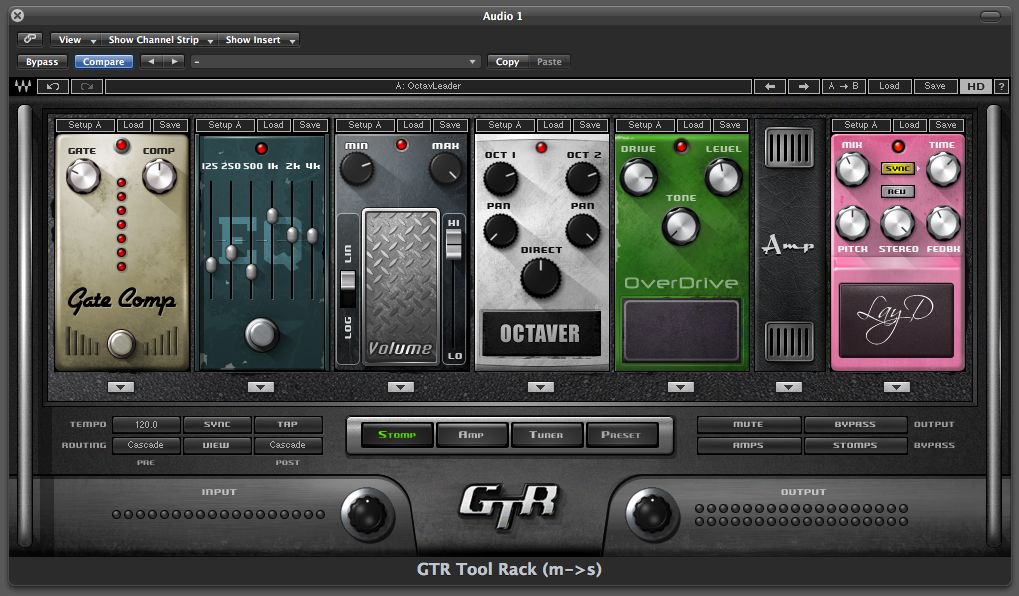Click the Compare button

103,62
